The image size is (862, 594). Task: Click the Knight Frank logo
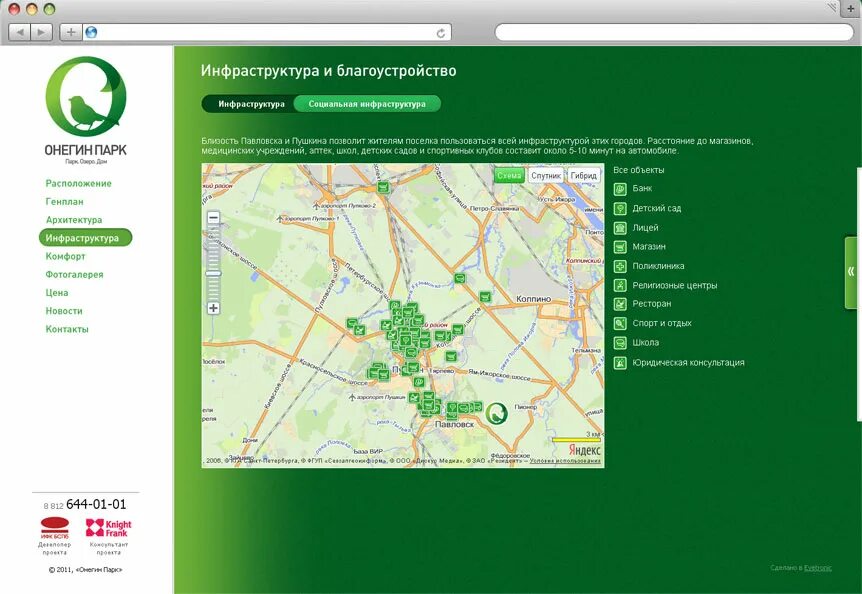point(108,528)
